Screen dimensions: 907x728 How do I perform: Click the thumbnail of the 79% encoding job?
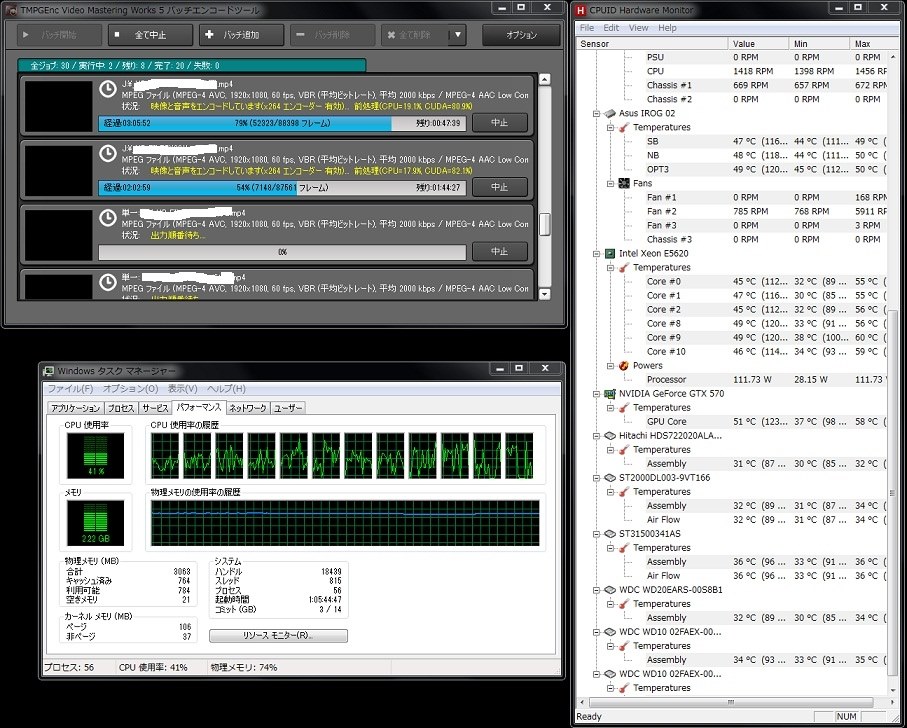click(58, 106)
